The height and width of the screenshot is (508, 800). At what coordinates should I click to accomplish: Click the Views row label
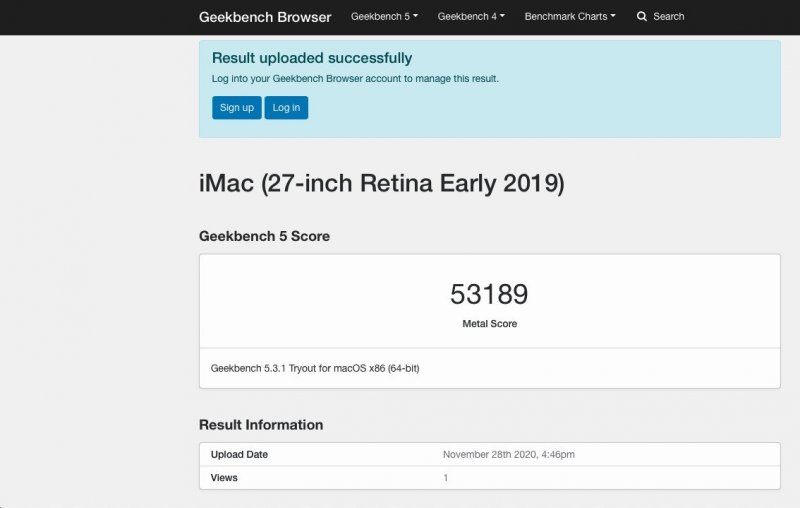[224, 478]
